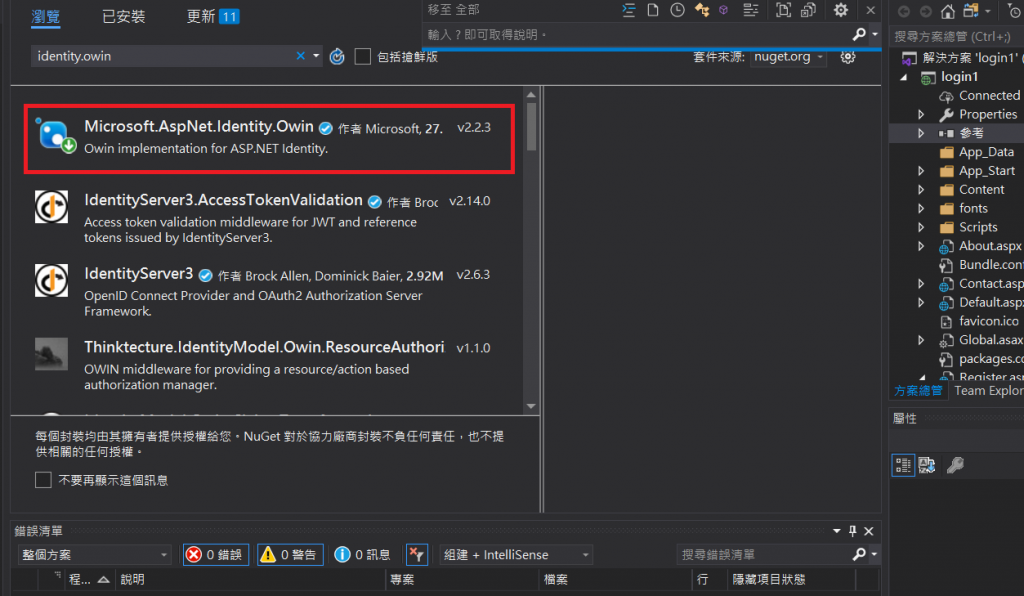Screen dimensions: 1024x596
Task: Select the favicon.ico file
Action: (988, 321)
